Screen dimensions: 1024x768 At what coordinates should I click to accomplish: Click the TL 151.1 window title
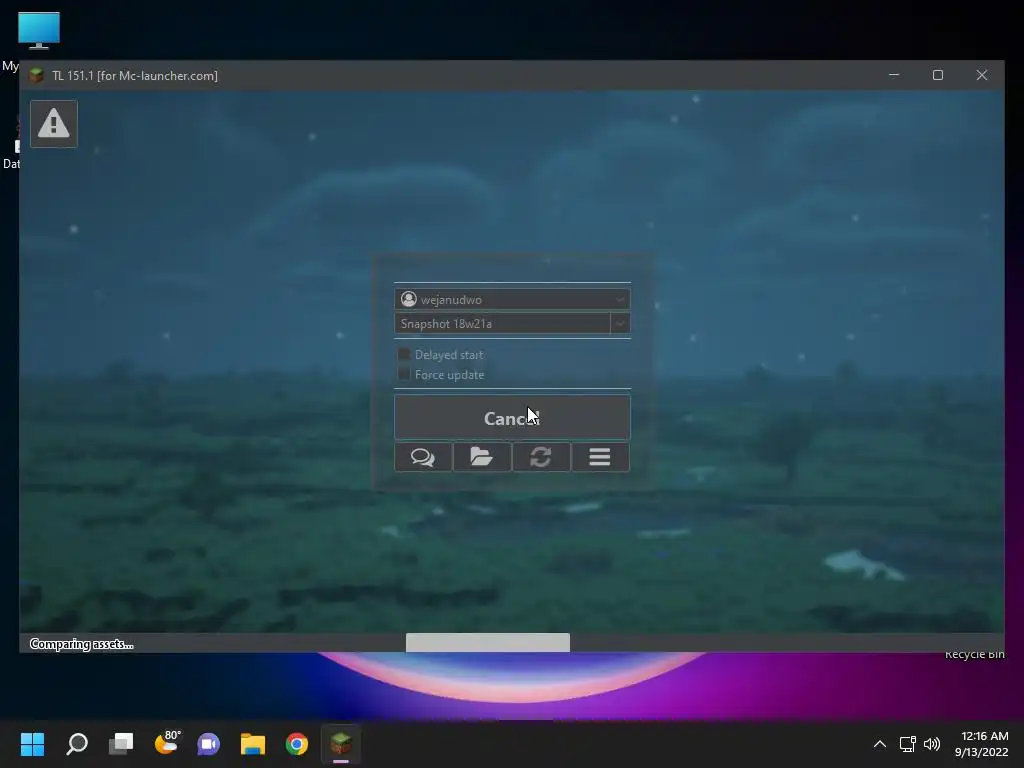[135, 76]
